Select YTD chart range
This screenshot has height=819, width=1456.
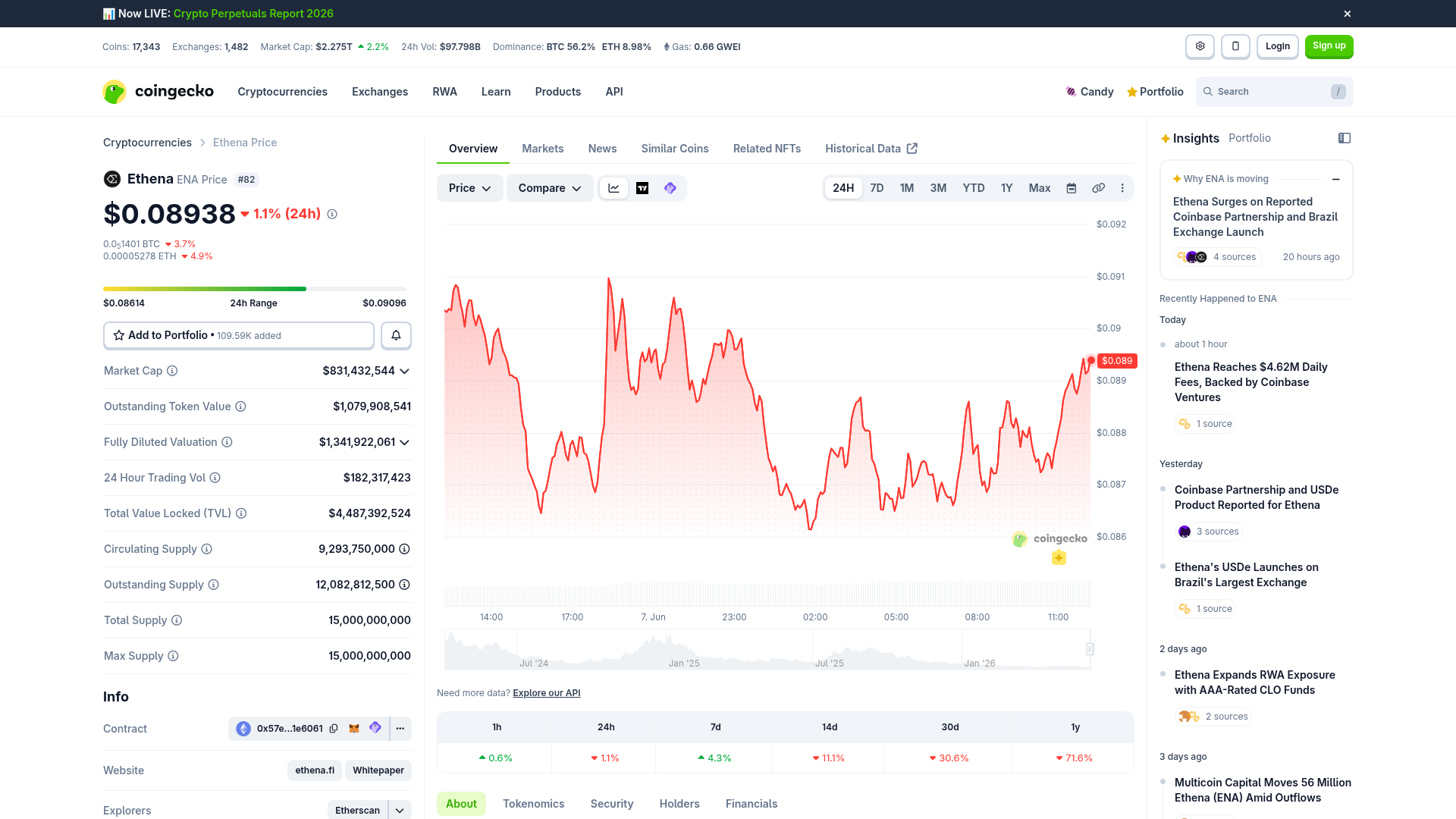click(x=974, y=188)
